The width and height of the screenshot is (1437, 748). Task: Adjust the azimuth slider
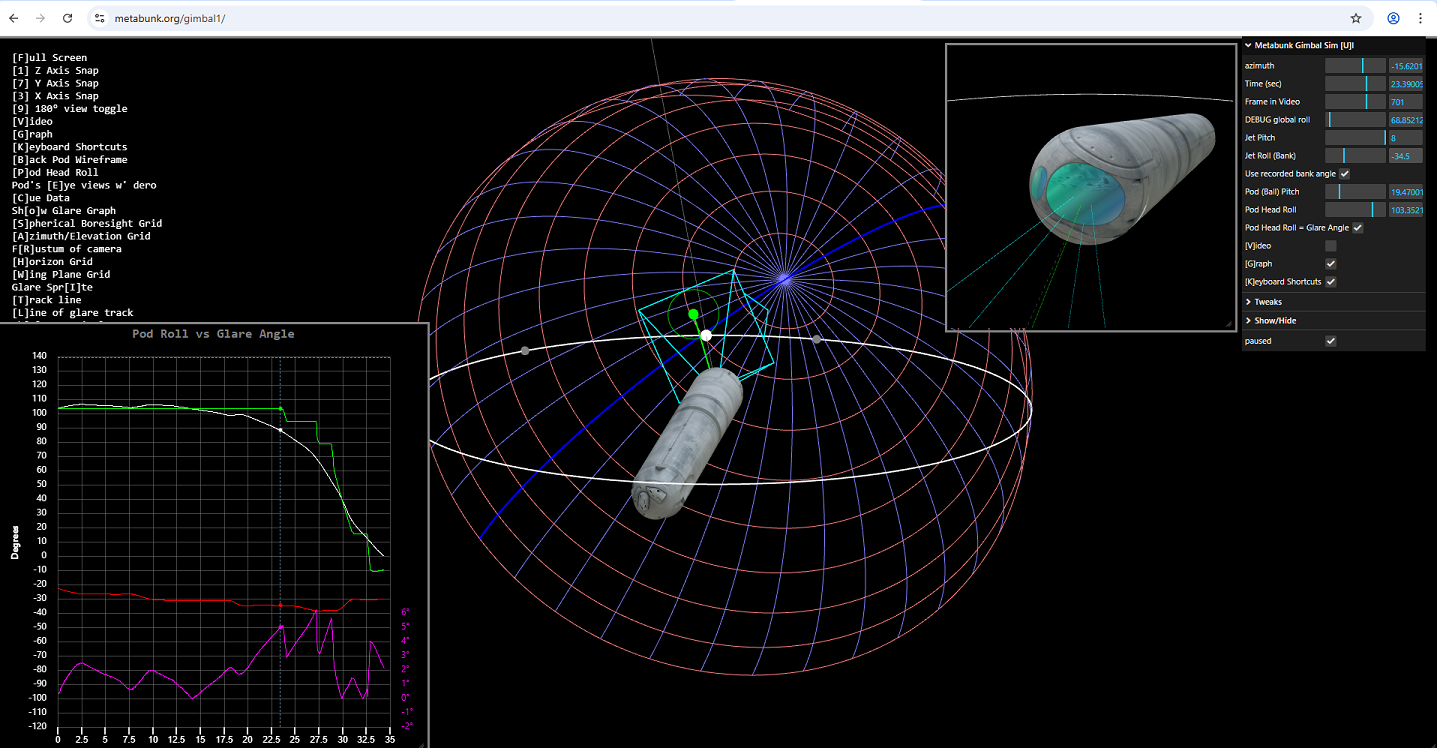coord(1358,65)
